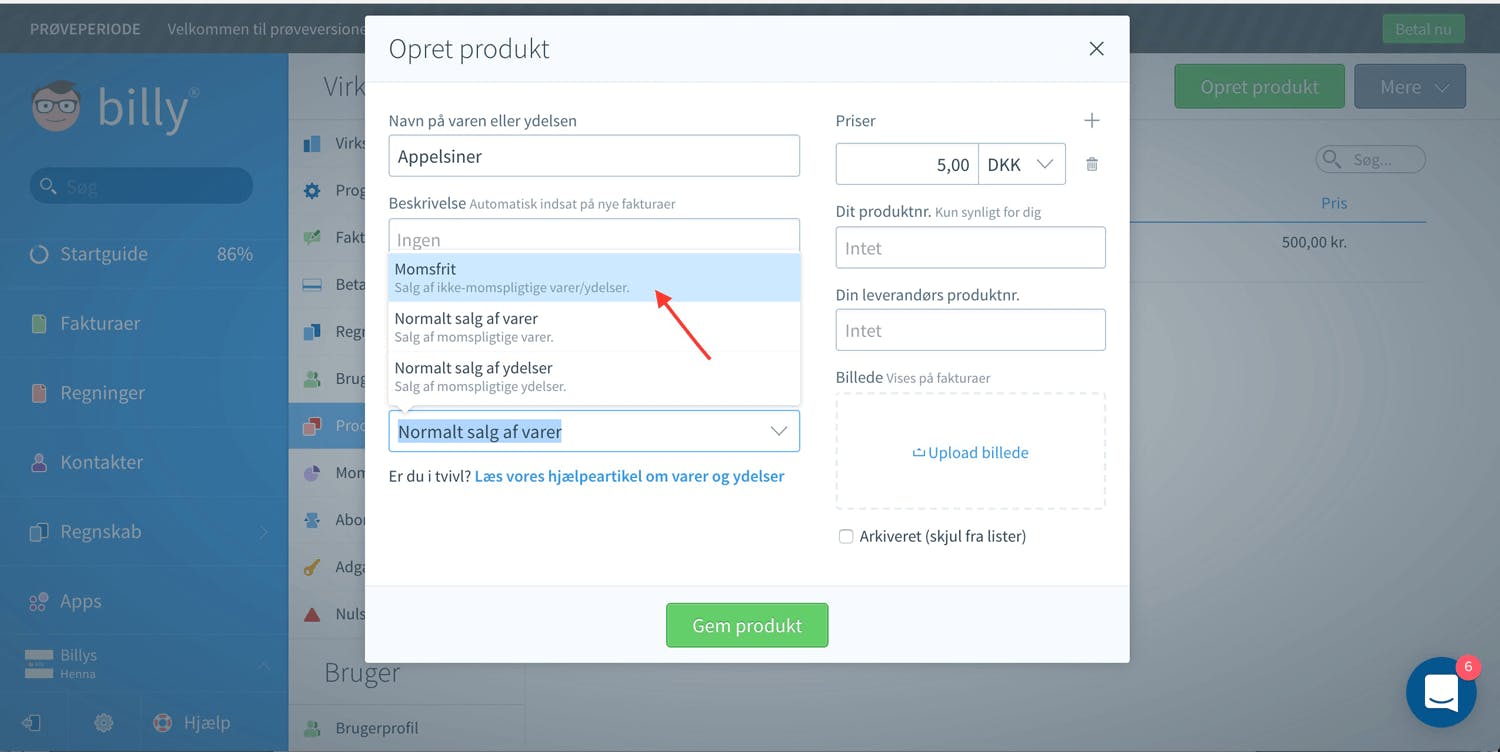Click the Gem produkt button
Image resolution: width=1500 pixels, height=752 pixels.
click(747, 625)
